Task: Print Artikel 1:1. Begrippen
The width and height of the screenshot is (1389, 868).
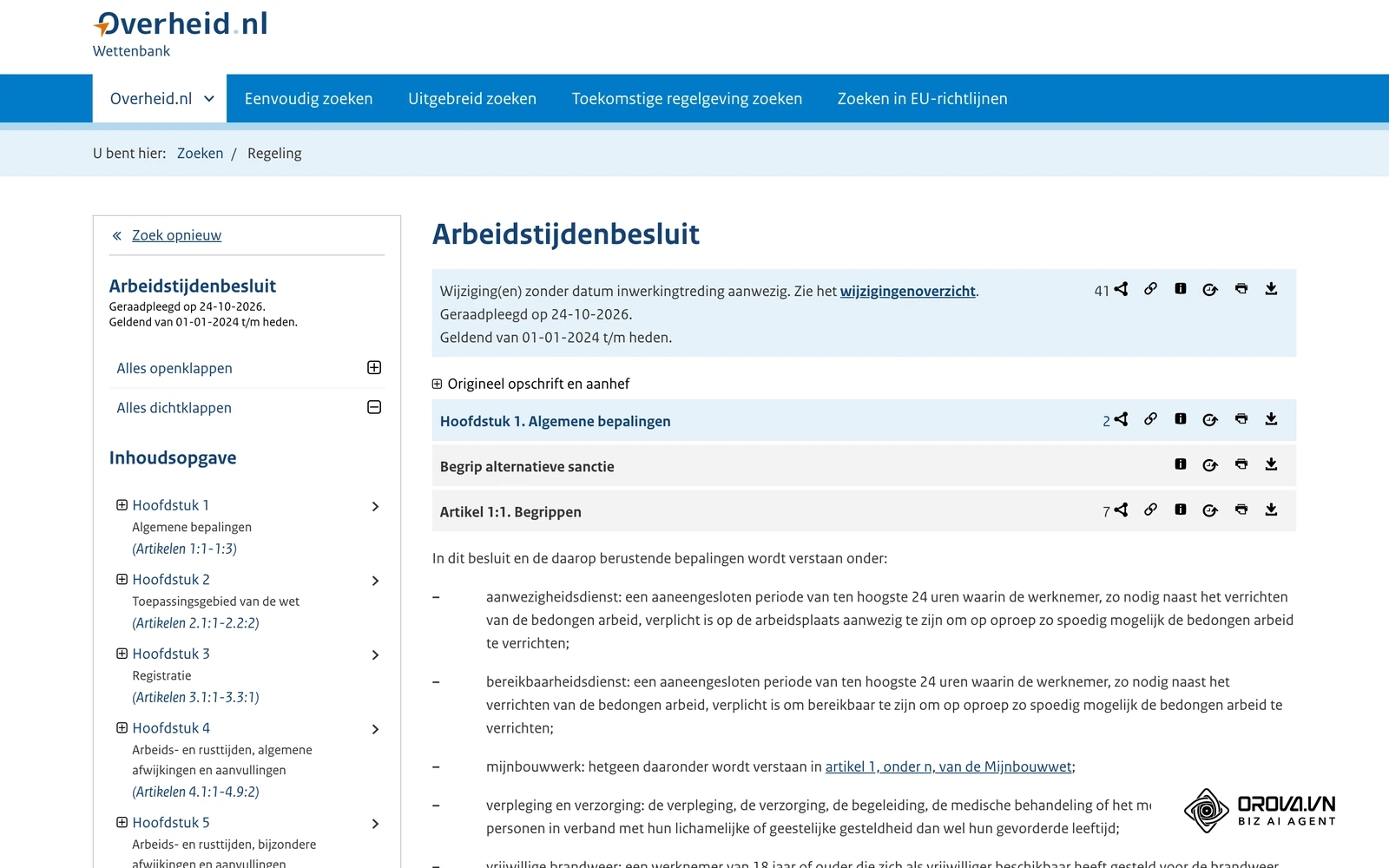Action: (x=1241, y=510)
